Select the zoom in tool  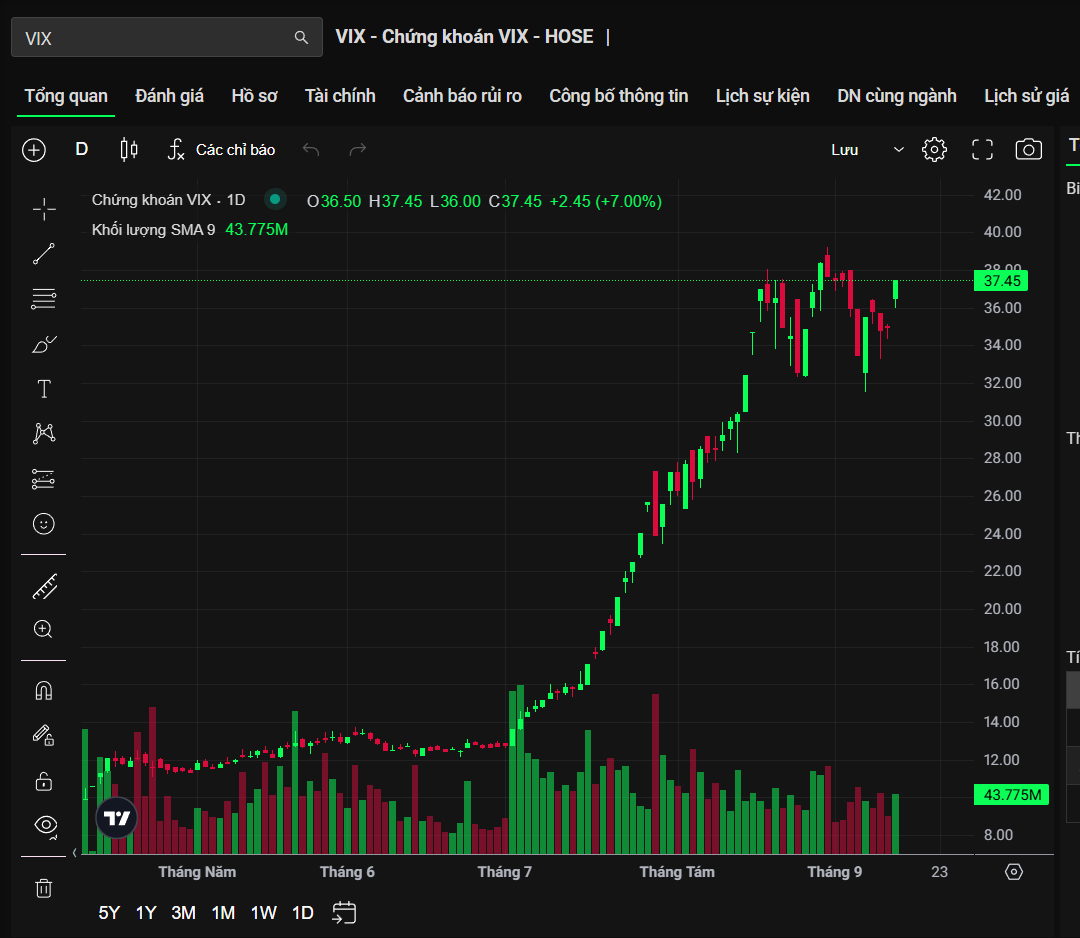[43, 629]
